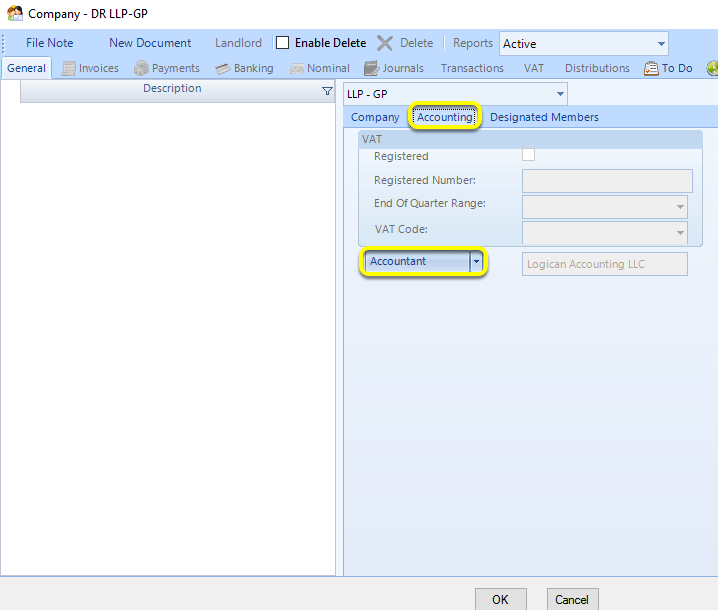Check the VAT Registered checkbox

click(x=528, y=155)
